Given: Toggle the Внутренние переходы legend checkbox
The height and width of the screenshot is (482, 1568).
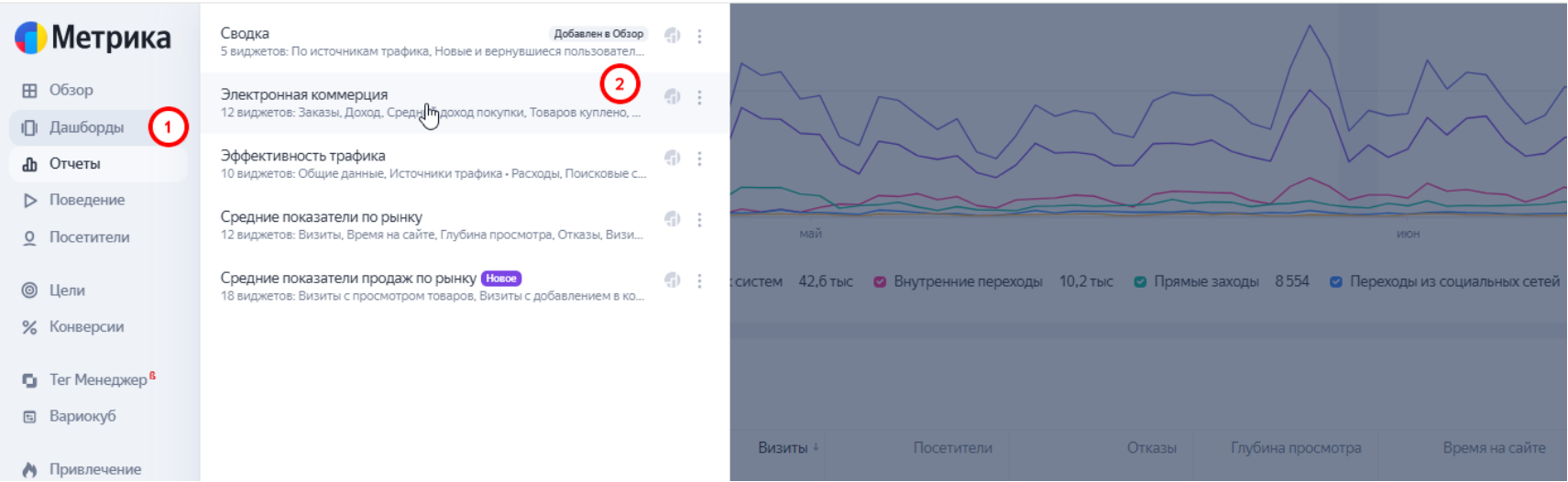Looking at the screenshot, I should [880, 281].
